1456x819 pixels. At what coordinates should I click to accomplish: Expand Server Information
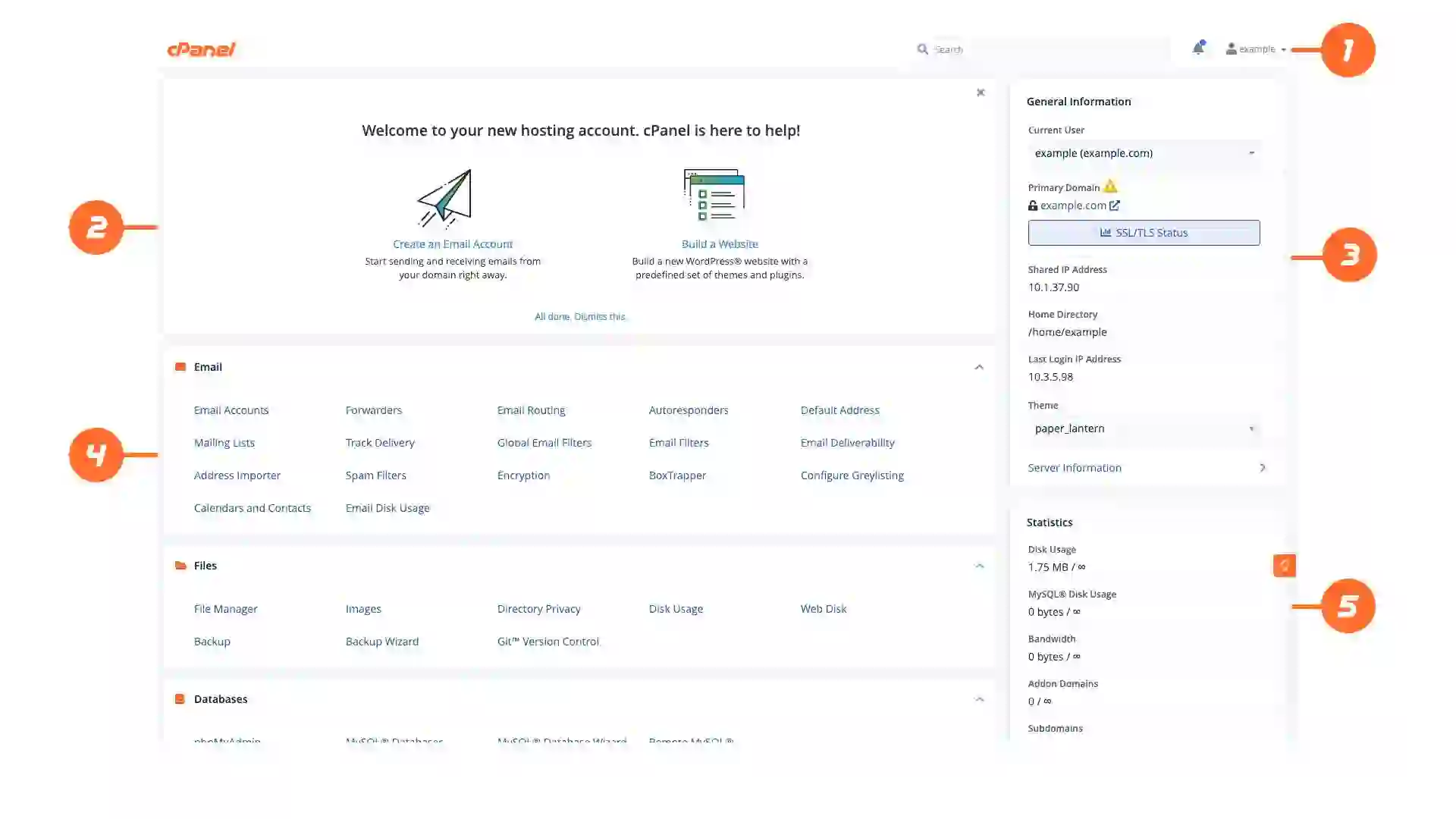point(1147,468)
